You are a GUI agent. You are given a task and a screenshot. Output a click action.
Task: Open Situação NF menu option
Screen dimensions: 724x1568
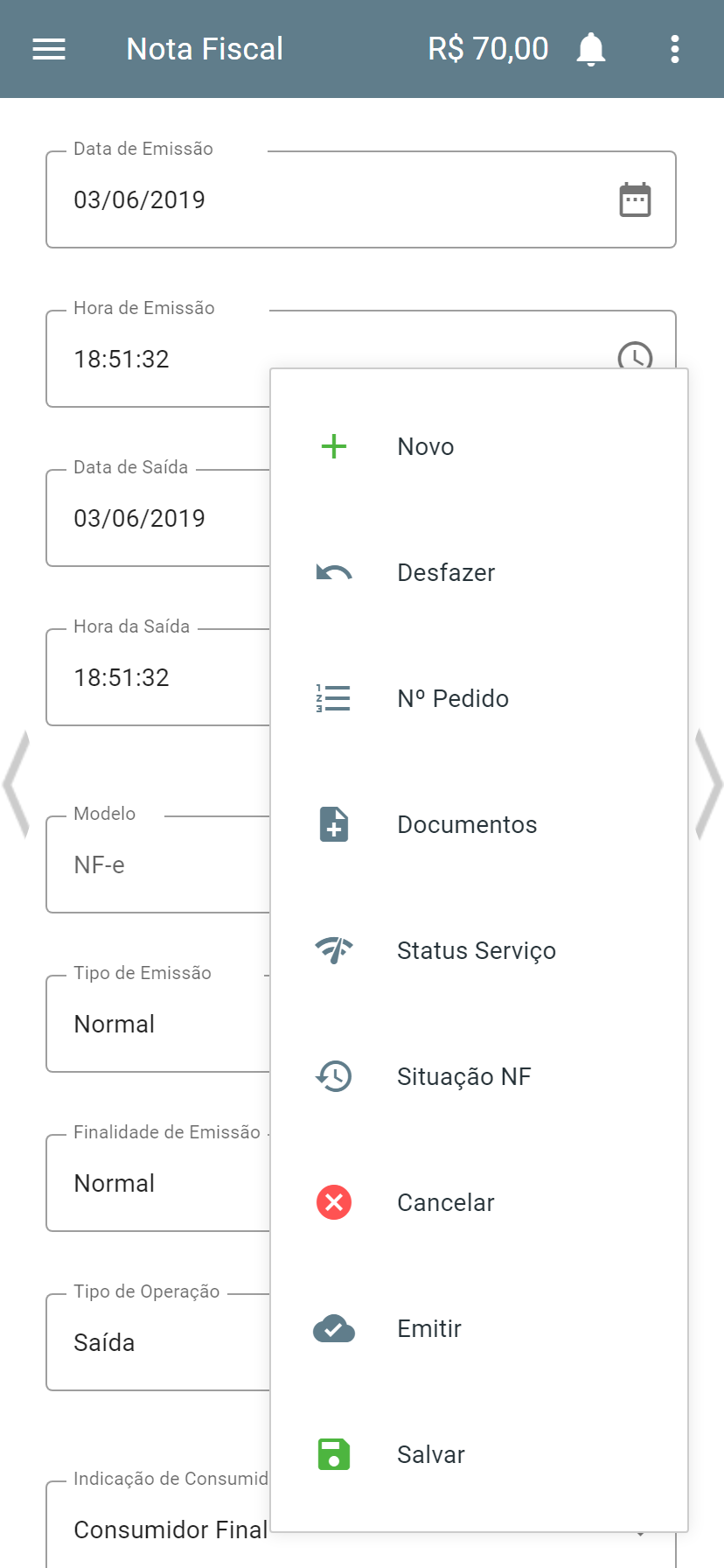463,1076
